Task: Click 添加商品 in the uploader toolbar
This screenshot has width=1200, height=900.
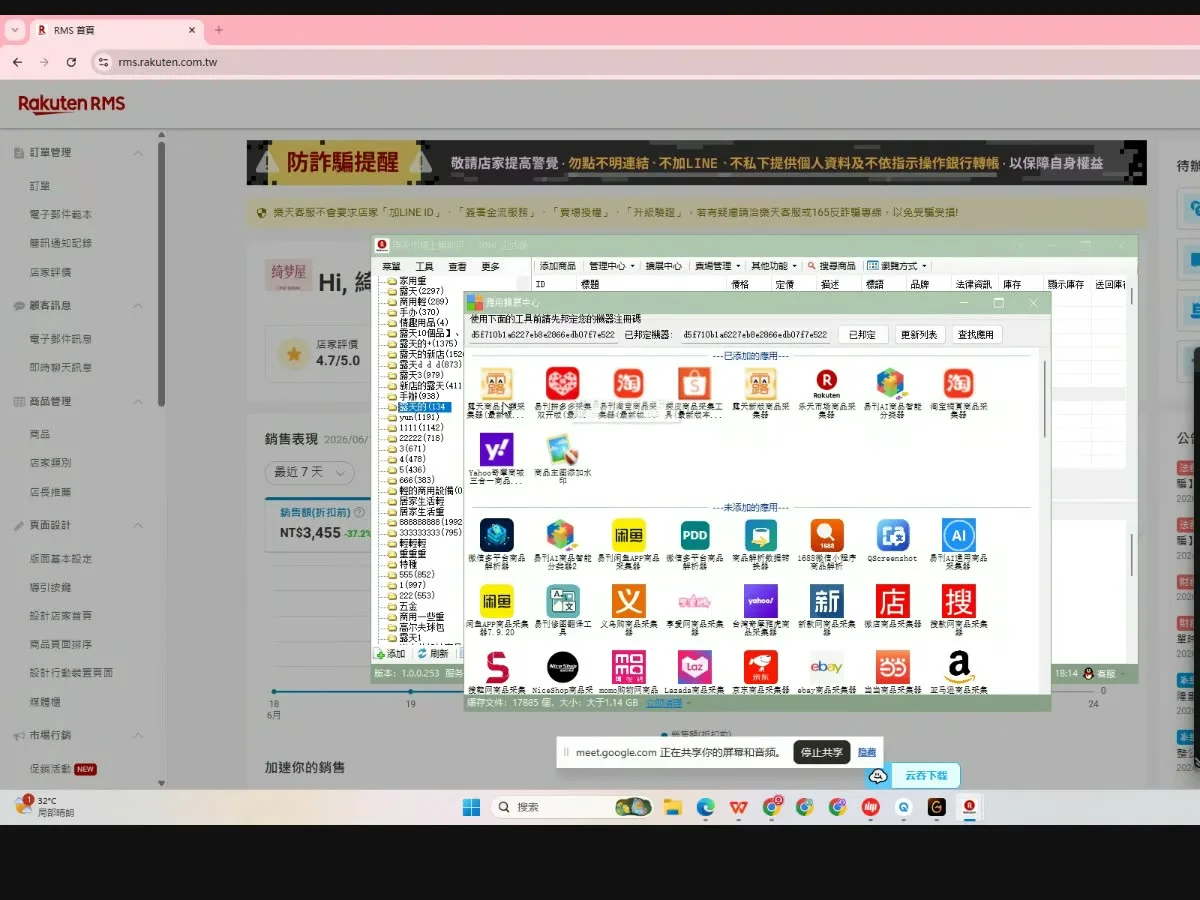Action: pyautogui.click(x=557, y=266)
